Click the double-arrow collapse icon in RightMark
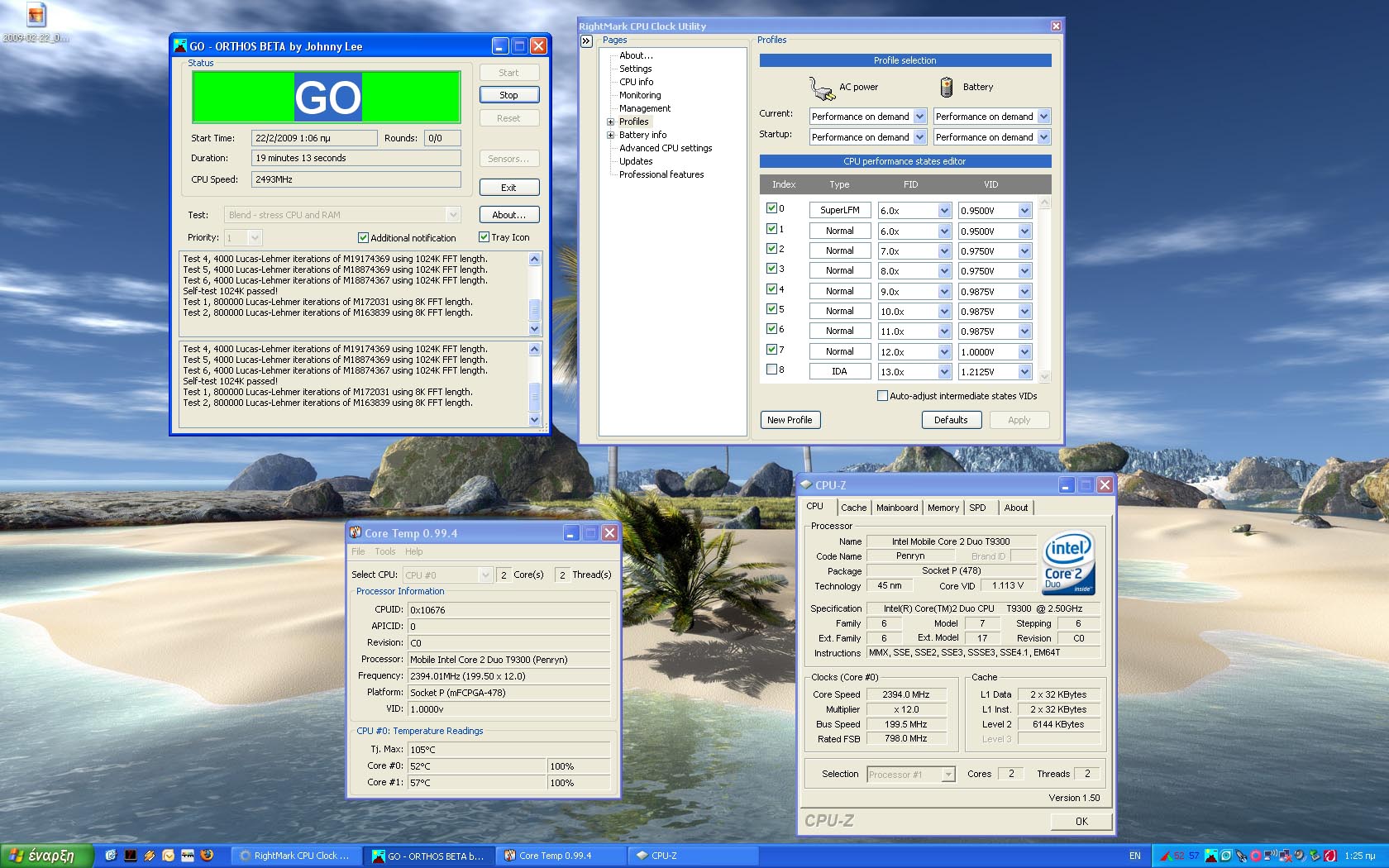Image resolution: width=1389 pixels, height=868 pixels. (x=586, y=41)
